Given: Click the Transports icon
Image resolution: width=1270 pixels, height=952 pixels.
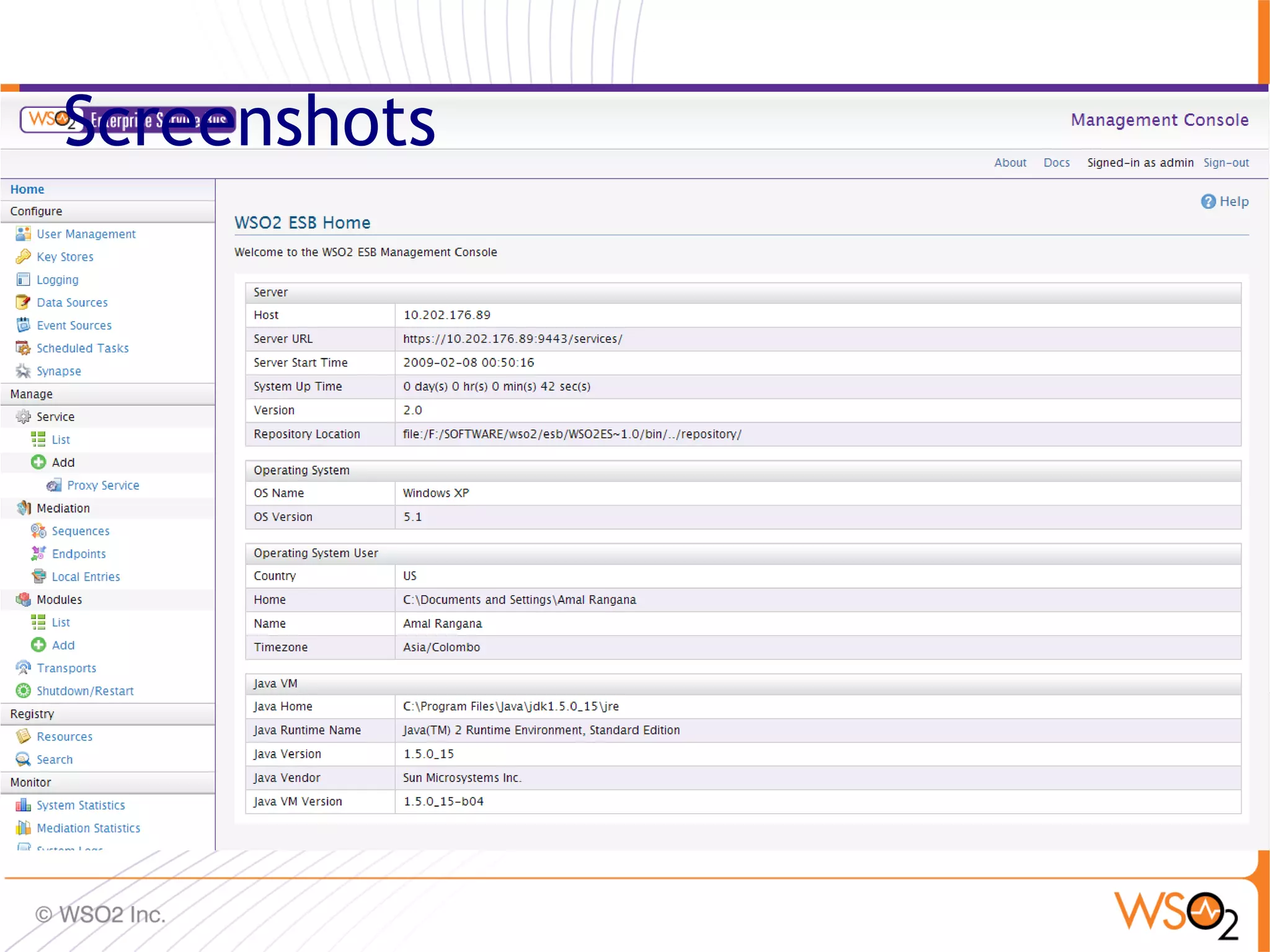Looking at the screenshot, I should tap(23, 668).
